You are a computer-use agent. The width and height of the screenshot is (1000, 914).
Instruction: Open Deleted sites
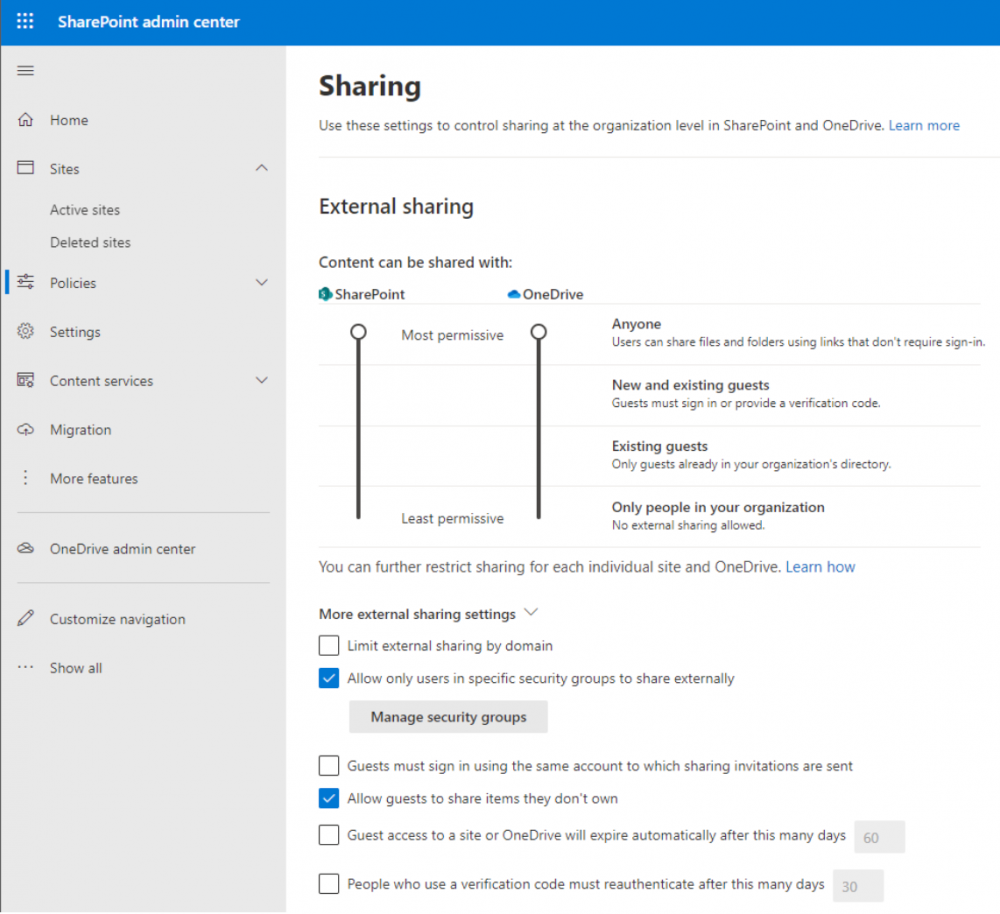pos(90,242)
